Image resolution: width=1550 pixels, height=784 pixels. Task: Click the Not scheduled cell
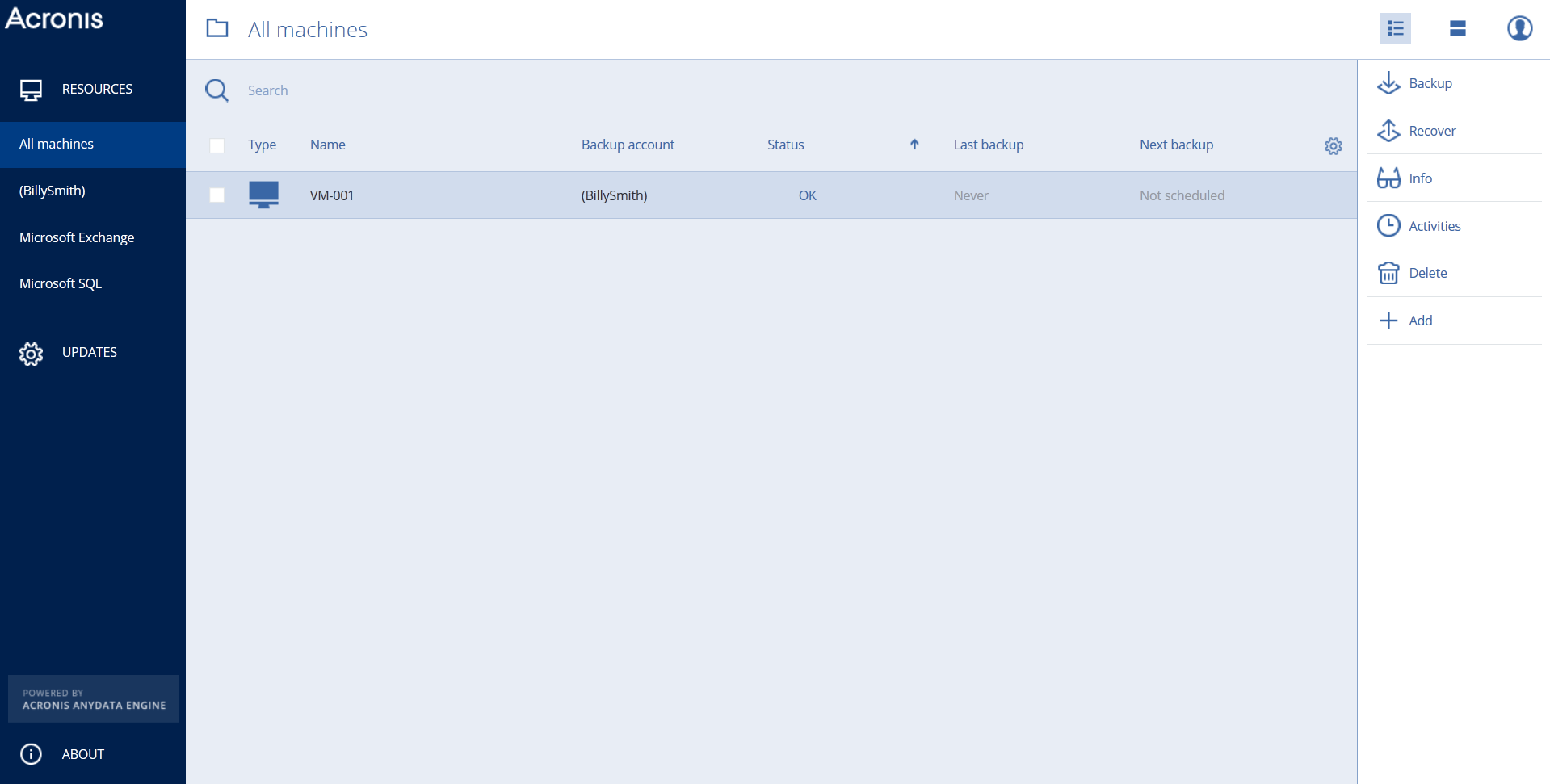1182,195
